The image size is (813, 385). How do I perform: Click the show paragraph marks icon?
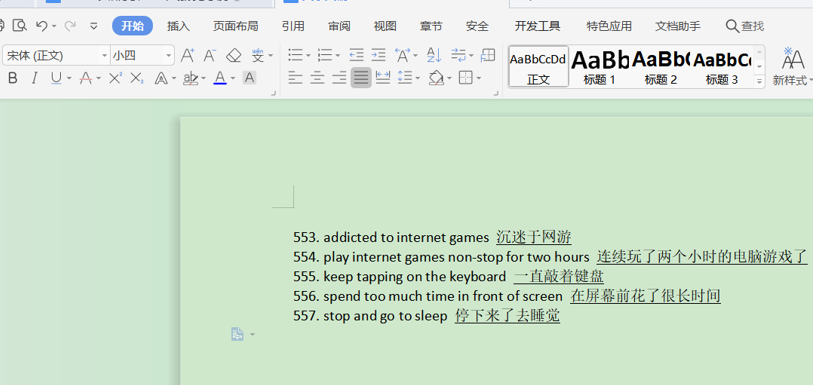point(458,55)
